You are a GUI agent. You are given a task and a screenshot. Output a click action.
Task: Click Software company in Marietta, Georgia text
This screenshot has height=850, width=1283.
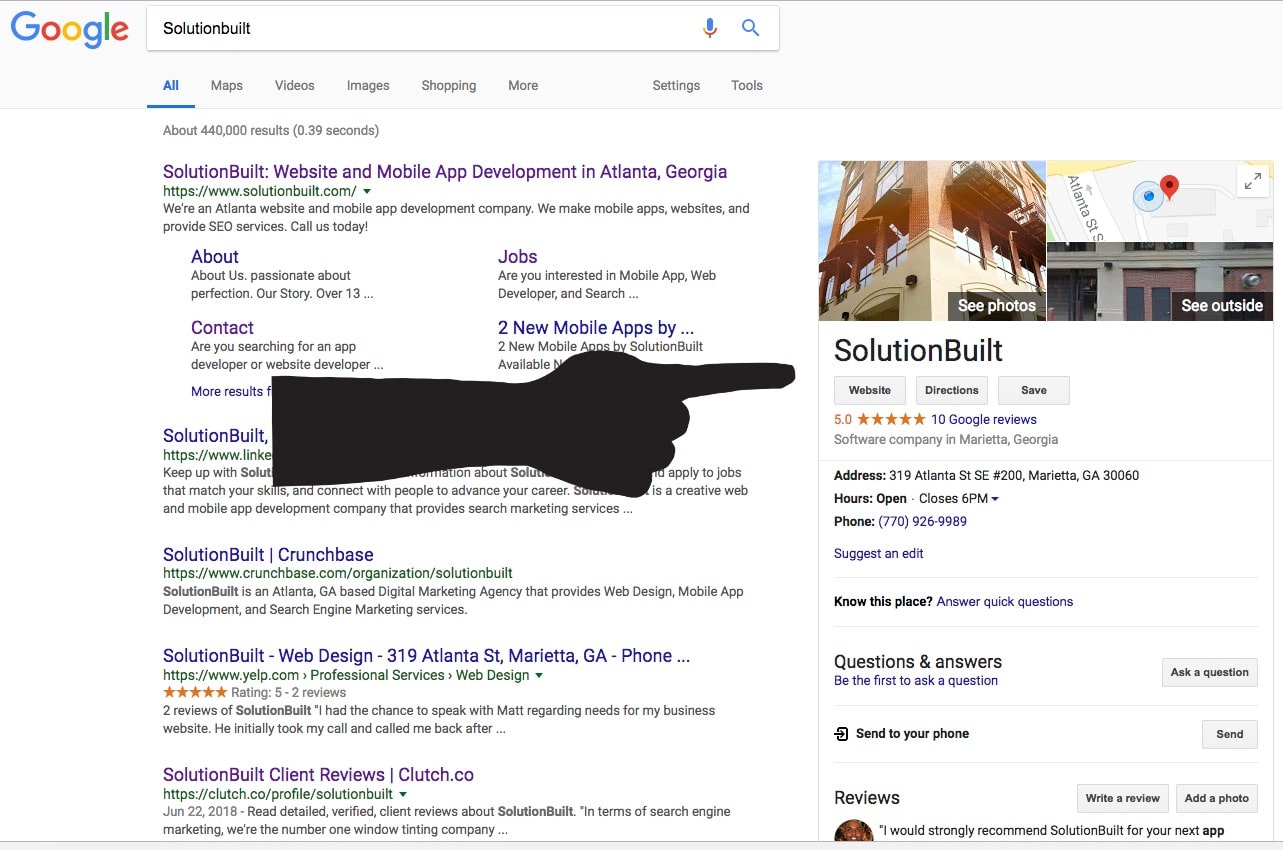[946, 439]
